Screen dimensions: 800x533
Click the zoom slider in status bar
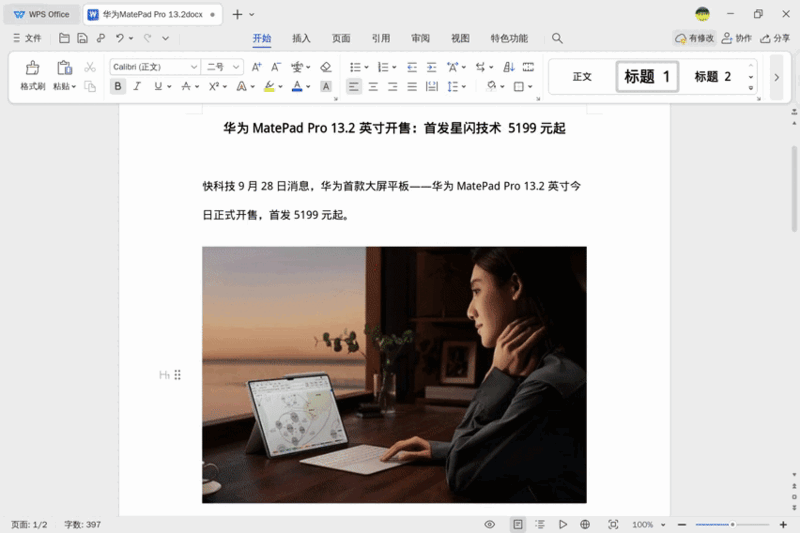coord(733,524)
